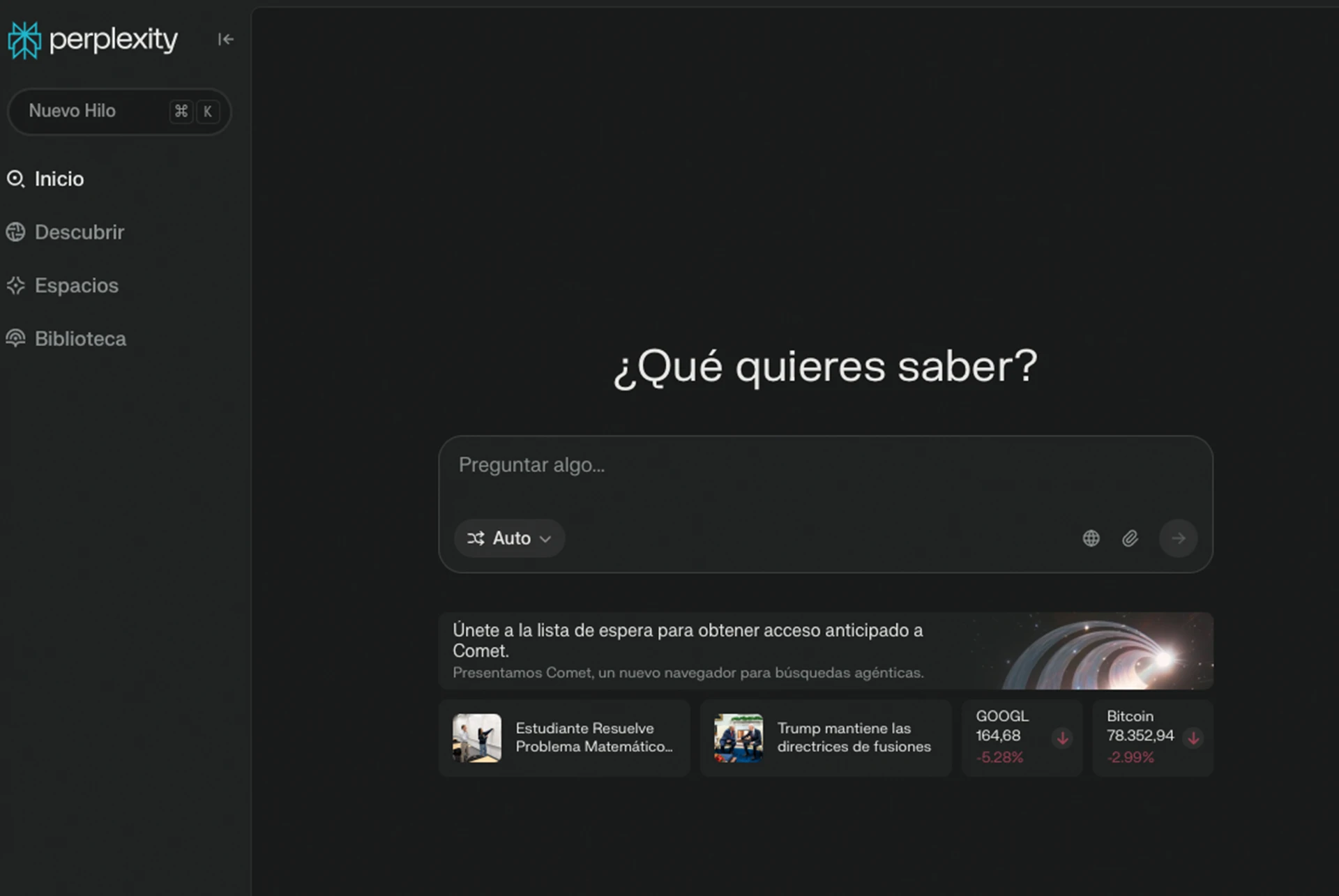This screenshot has height=896, width=1339.
Task: Click the Perplexity logo icon
Action: click(x=23, y=40)
